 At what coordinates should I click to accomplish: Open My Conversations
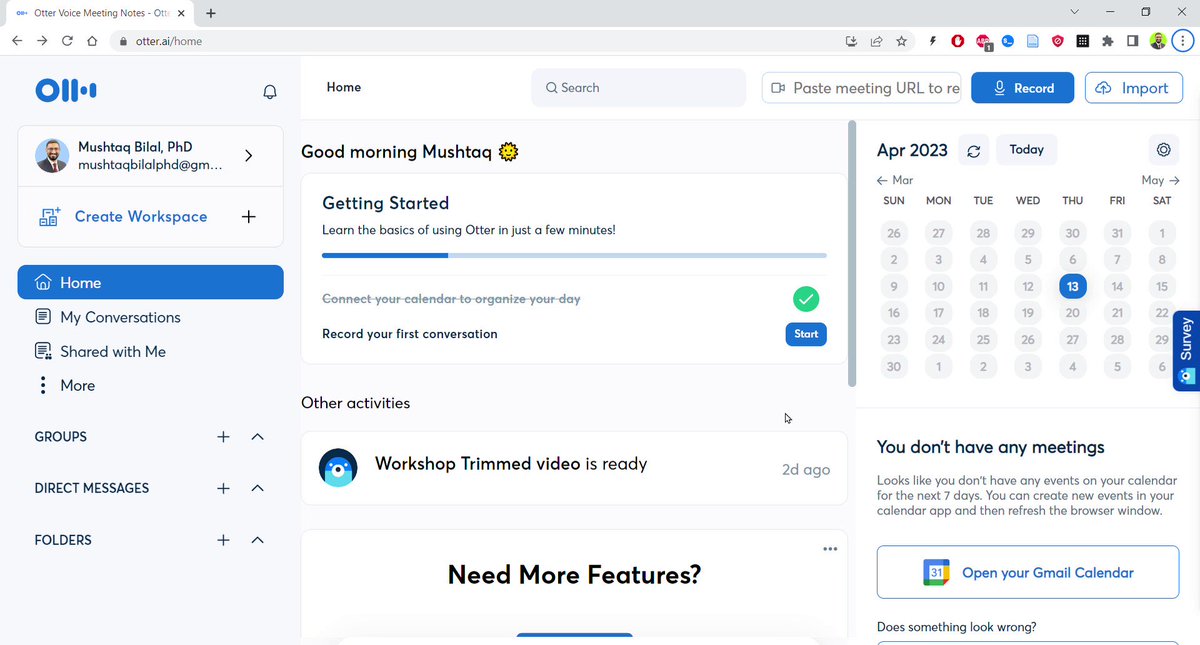[x=120, y=317]
